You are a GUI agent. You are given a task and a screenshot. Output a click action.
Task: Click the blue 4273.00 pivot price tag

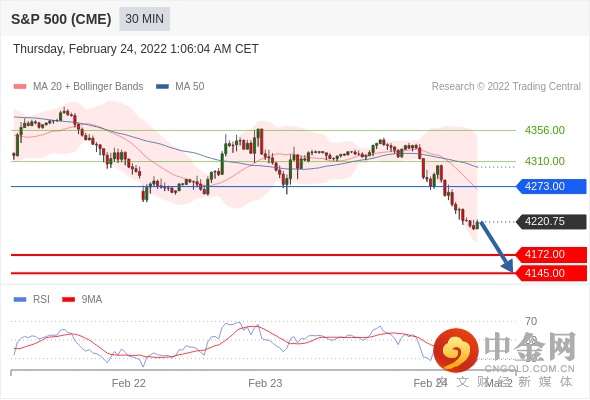[x=551, y=186]
